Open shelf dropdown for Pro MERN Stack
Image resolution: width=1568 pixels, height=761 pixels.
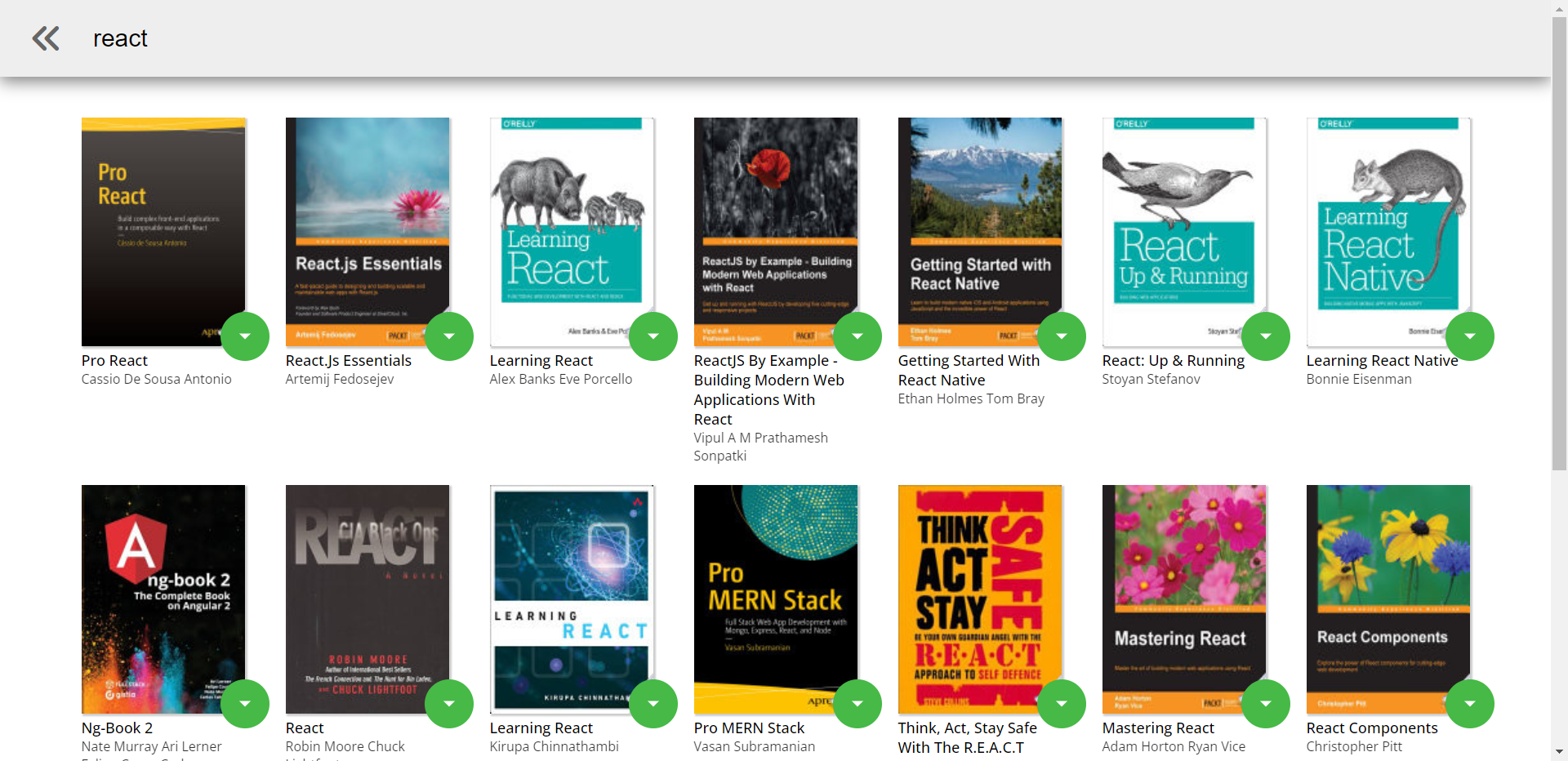click(857, 704)
